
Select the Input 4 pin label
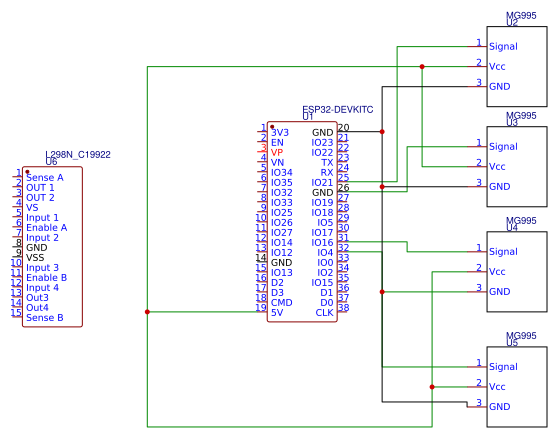42,288
